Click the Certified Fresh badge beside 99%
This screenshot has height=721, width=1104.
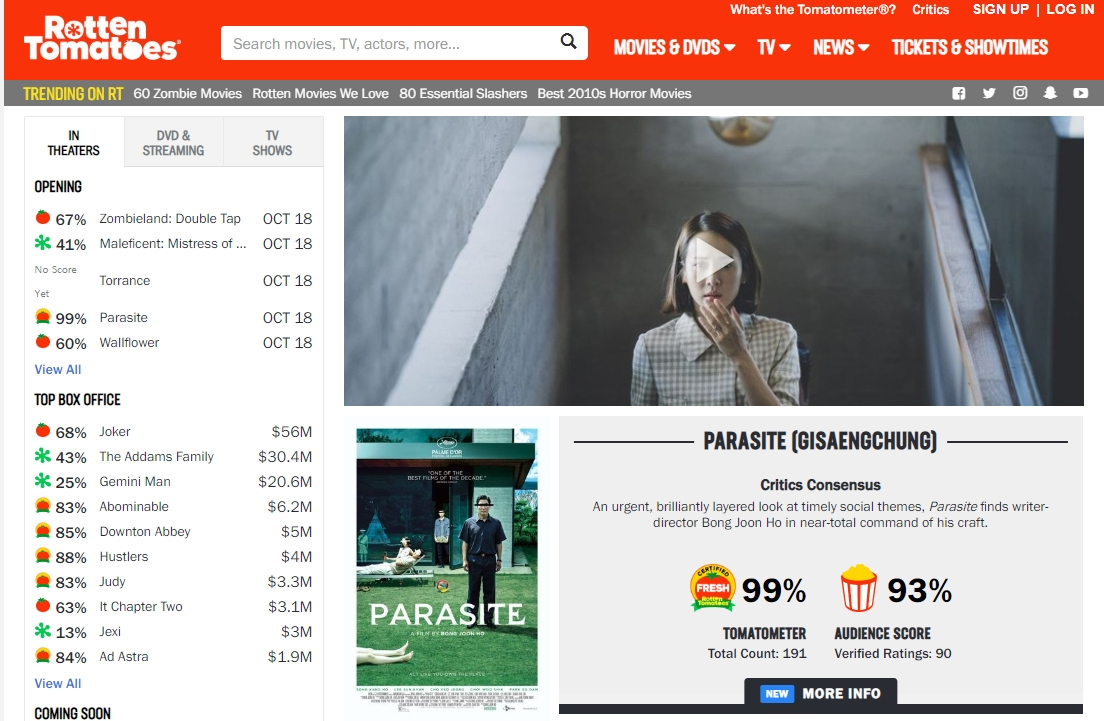pyautogui.click(x=713, y=587)
